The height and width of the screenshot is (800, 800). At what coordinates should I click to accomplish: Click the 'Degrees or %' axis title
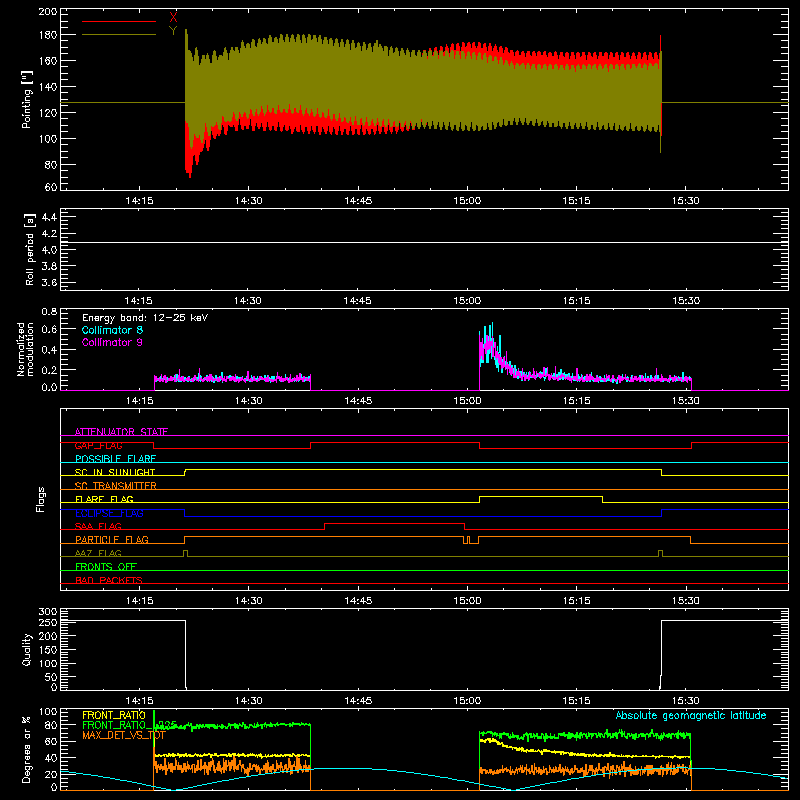[27, 749]
